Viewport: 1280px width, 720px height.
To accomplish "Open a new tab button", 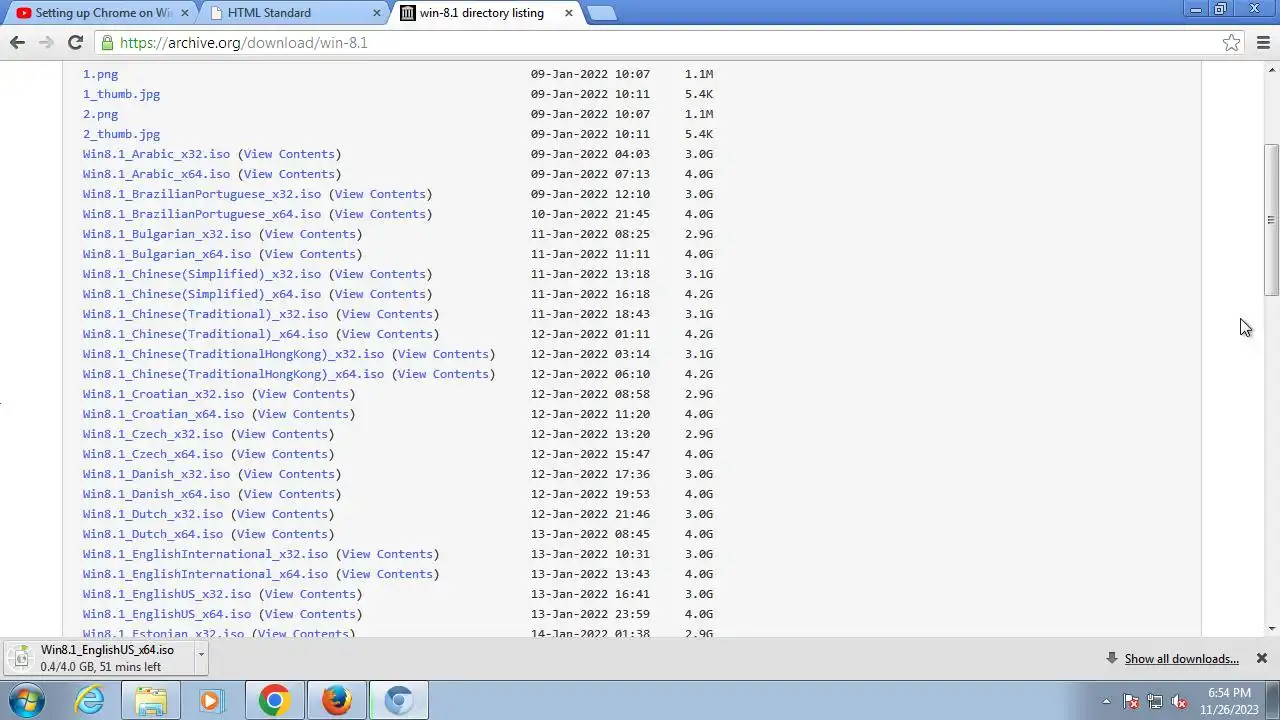I will pyautogui.click(x=601, y=13).
